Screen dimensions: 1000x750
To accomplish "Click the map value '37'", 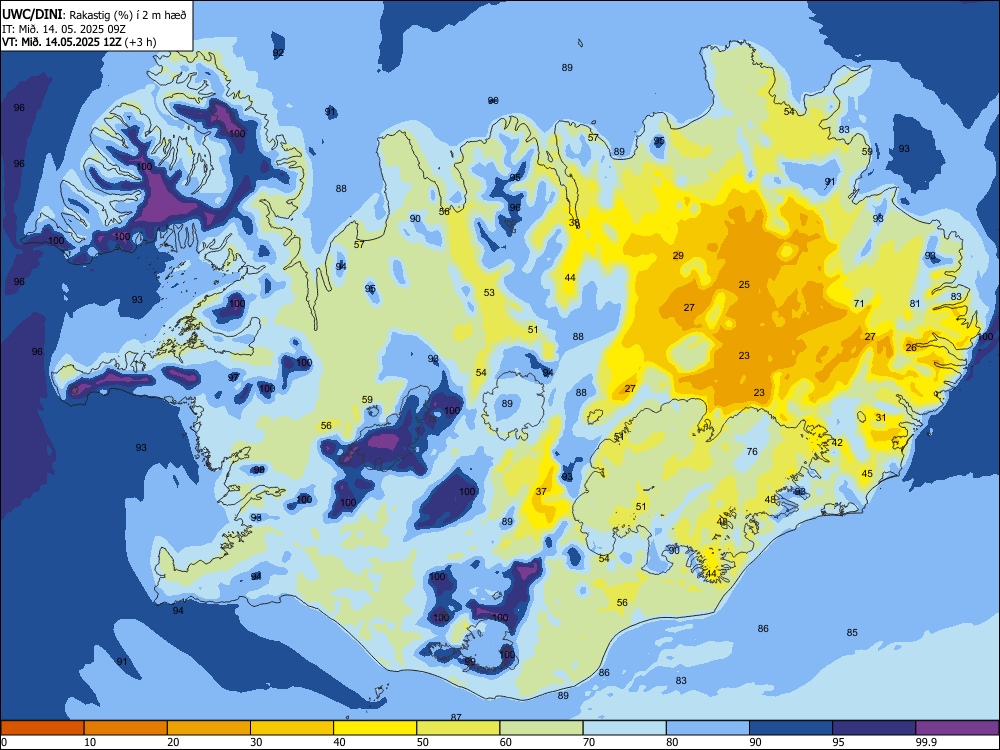I will click(x=541, y=491).
